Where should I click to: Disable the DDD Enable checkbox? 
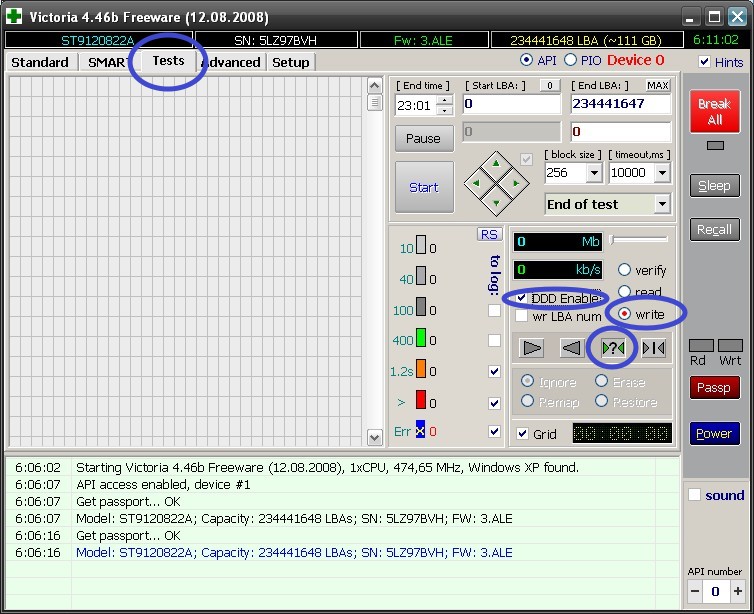tap(521, 298)
